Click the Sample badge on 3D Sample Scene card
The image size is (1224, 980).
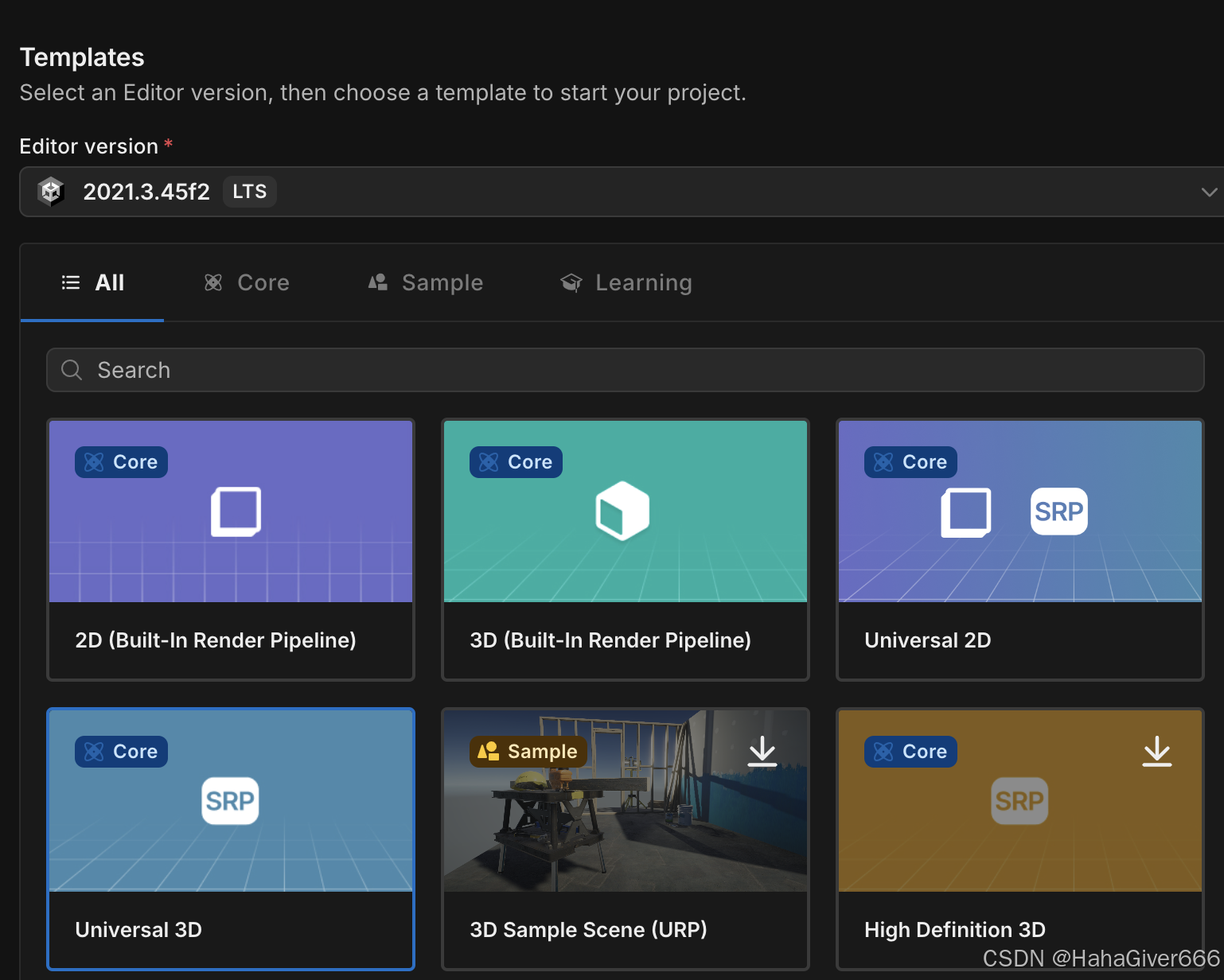pos(528,752)
